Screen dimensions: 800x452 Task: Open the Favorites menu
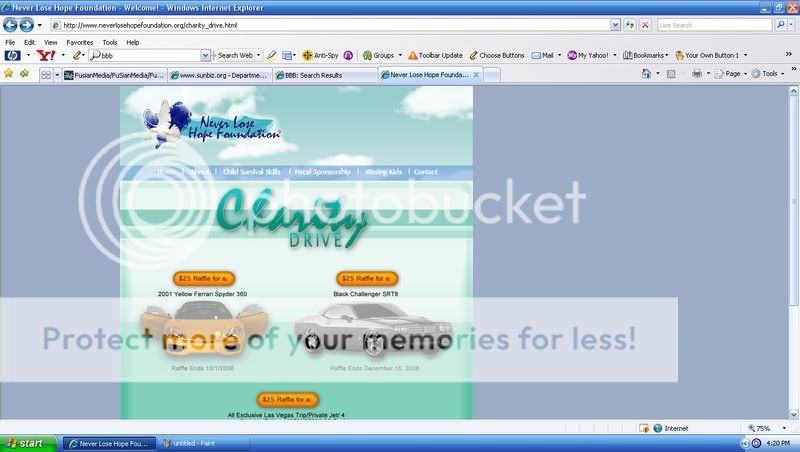pyautogui.click(x=79, y=43)
